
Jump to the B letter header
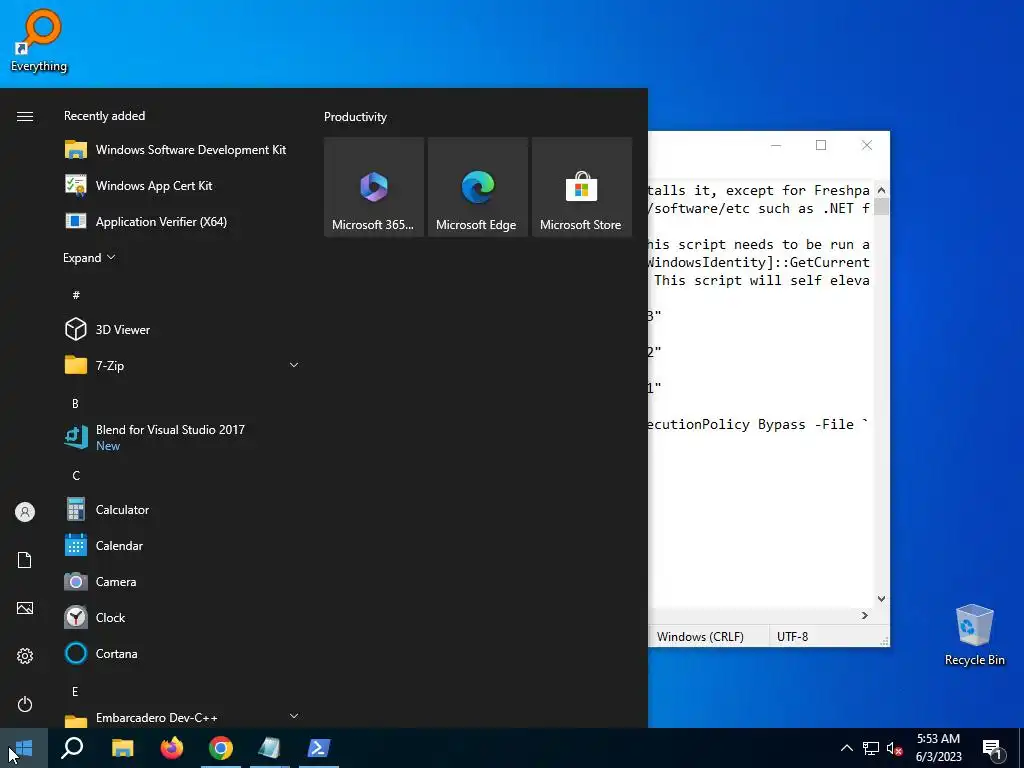[75, 404]
